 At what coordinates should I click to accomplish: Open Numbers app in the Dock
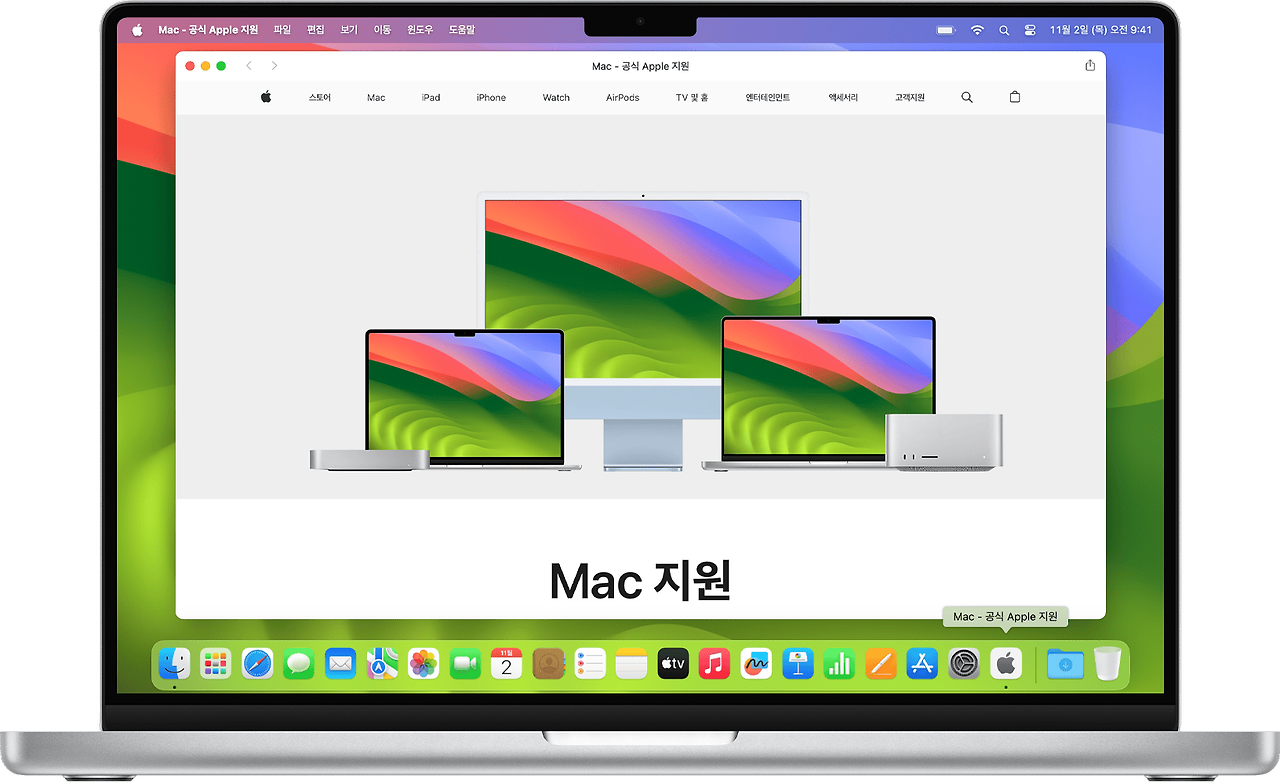click(839, 663)
